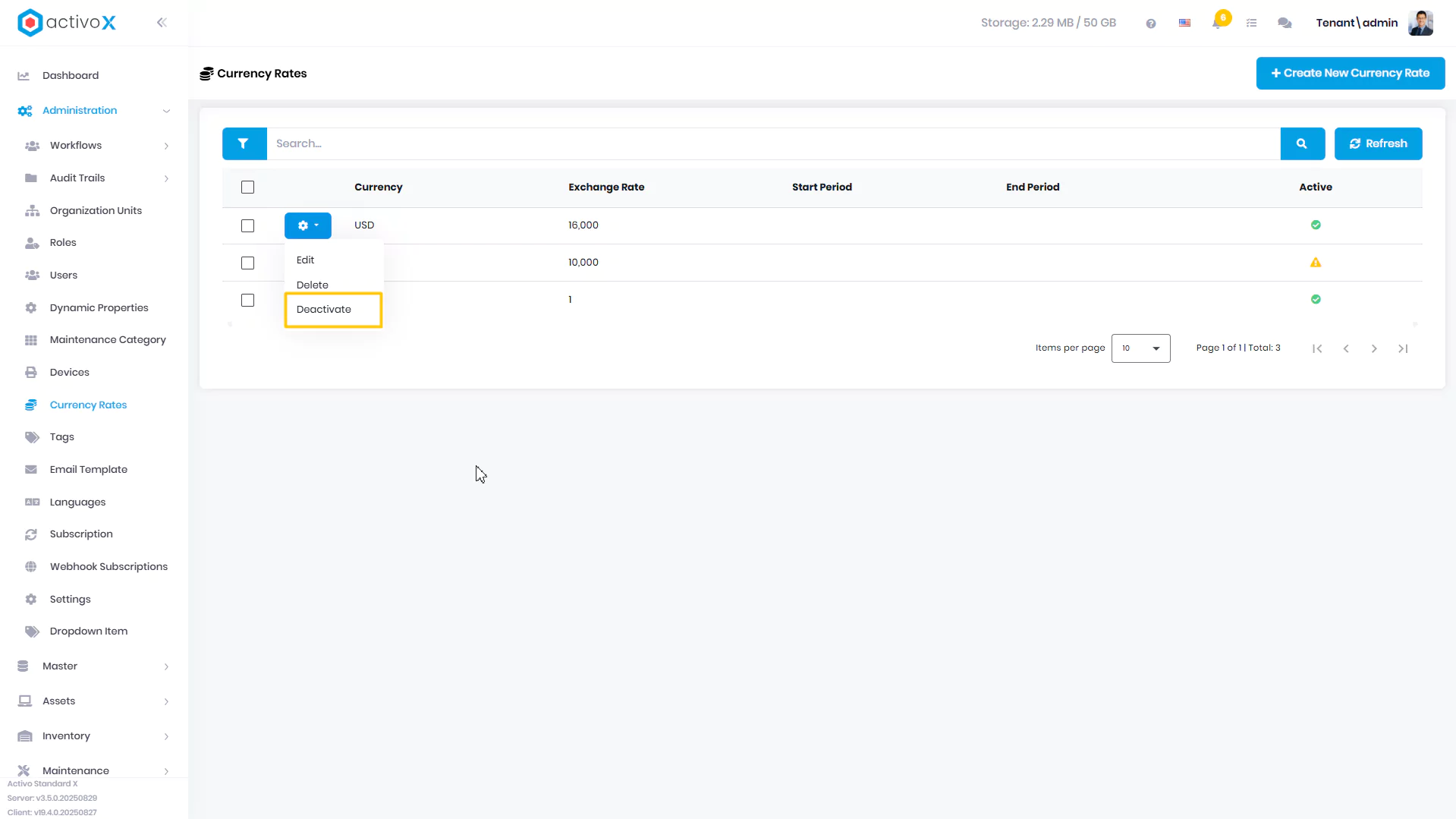
Task: Check the rate 1 row checkbox
Action: click(247, 301)
